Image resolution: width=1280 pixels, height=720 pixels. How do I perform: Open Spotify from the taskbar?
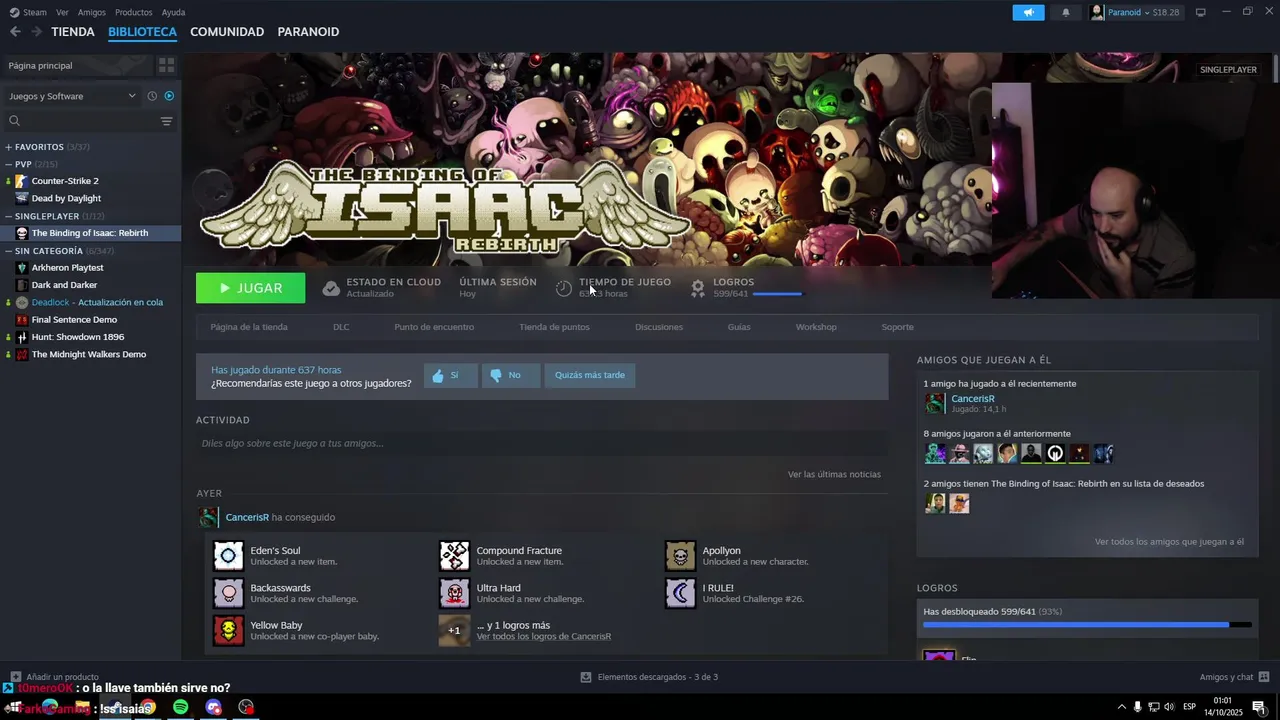[x=181, y=707]
